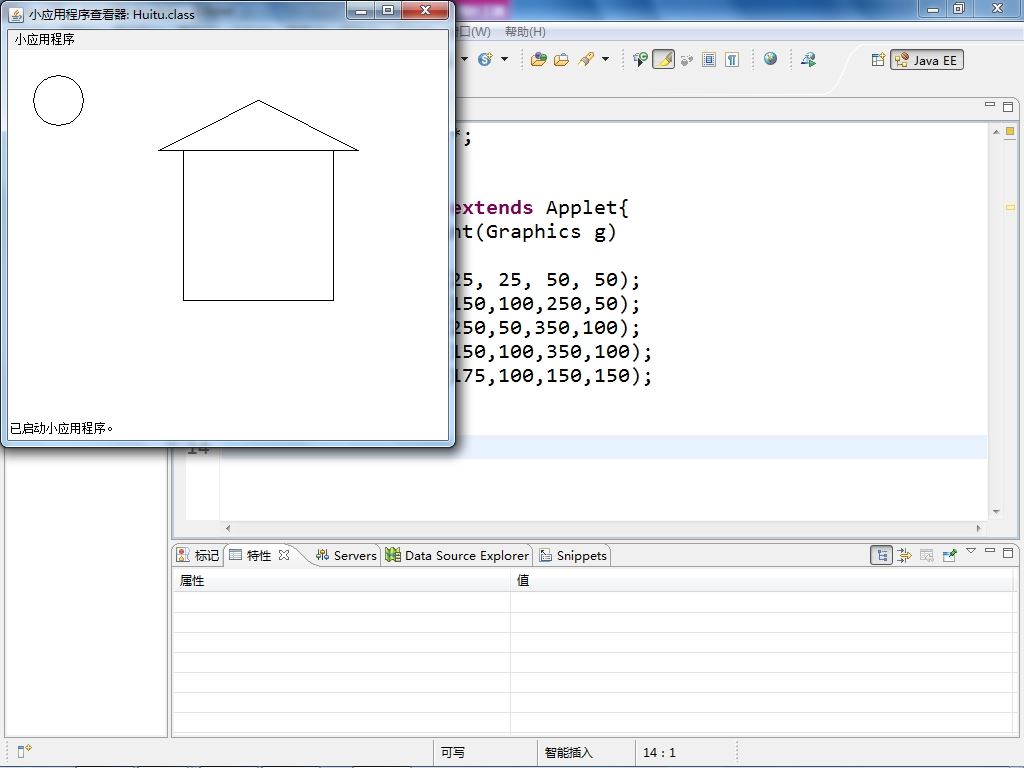Switch to the Snippets tab
1024x768 pixels.
coord(573,555)
